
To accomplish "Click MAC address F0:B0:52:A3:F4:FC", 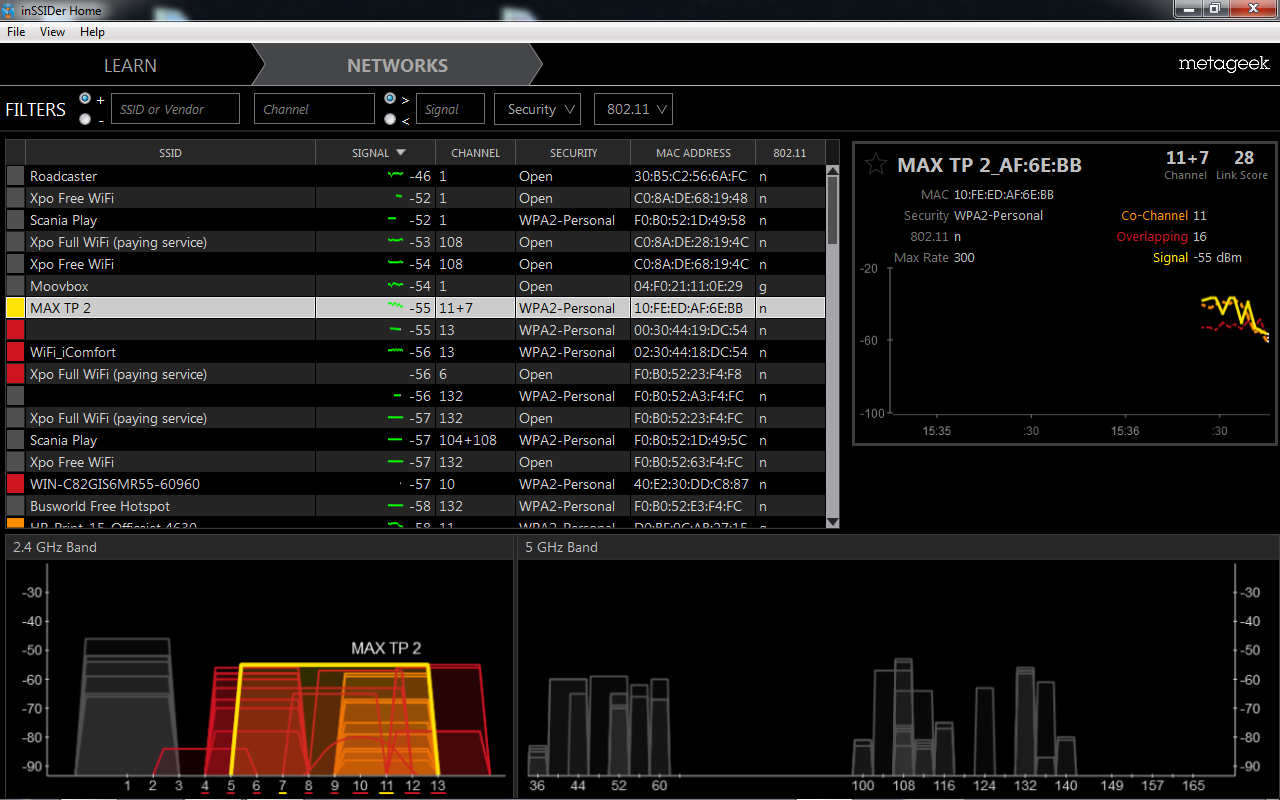I will click(x=689, y=396).
